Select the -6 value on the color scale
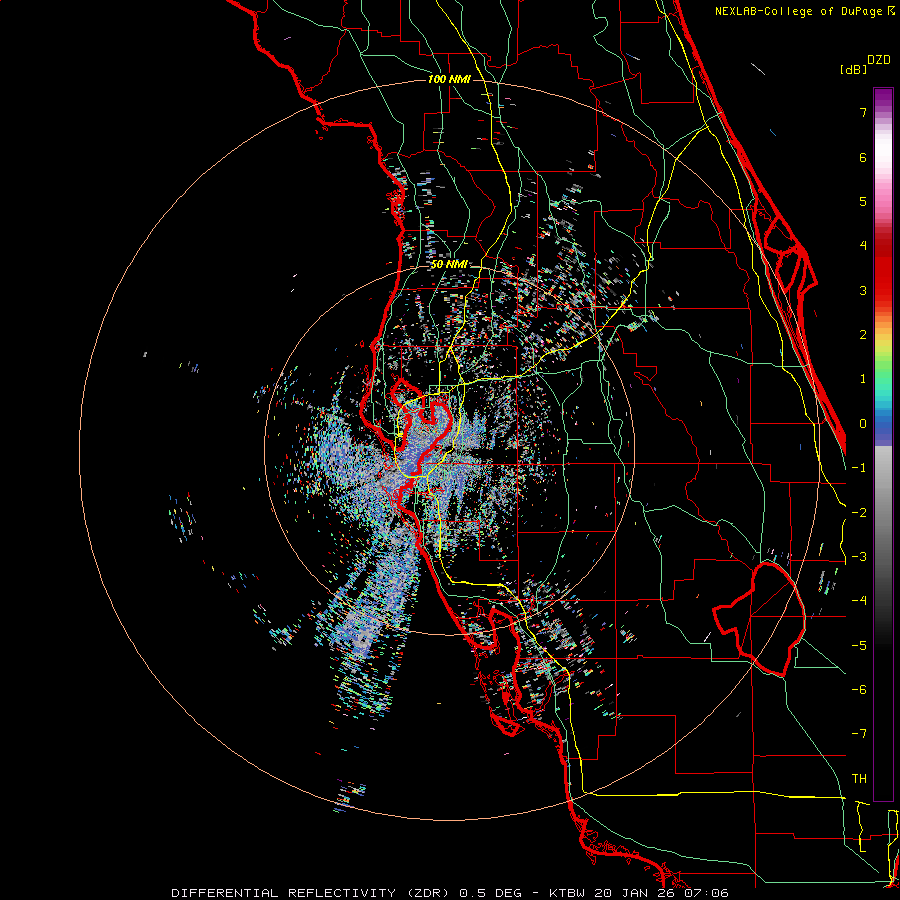This screenshot has width=900, height=900. point(859,690)
